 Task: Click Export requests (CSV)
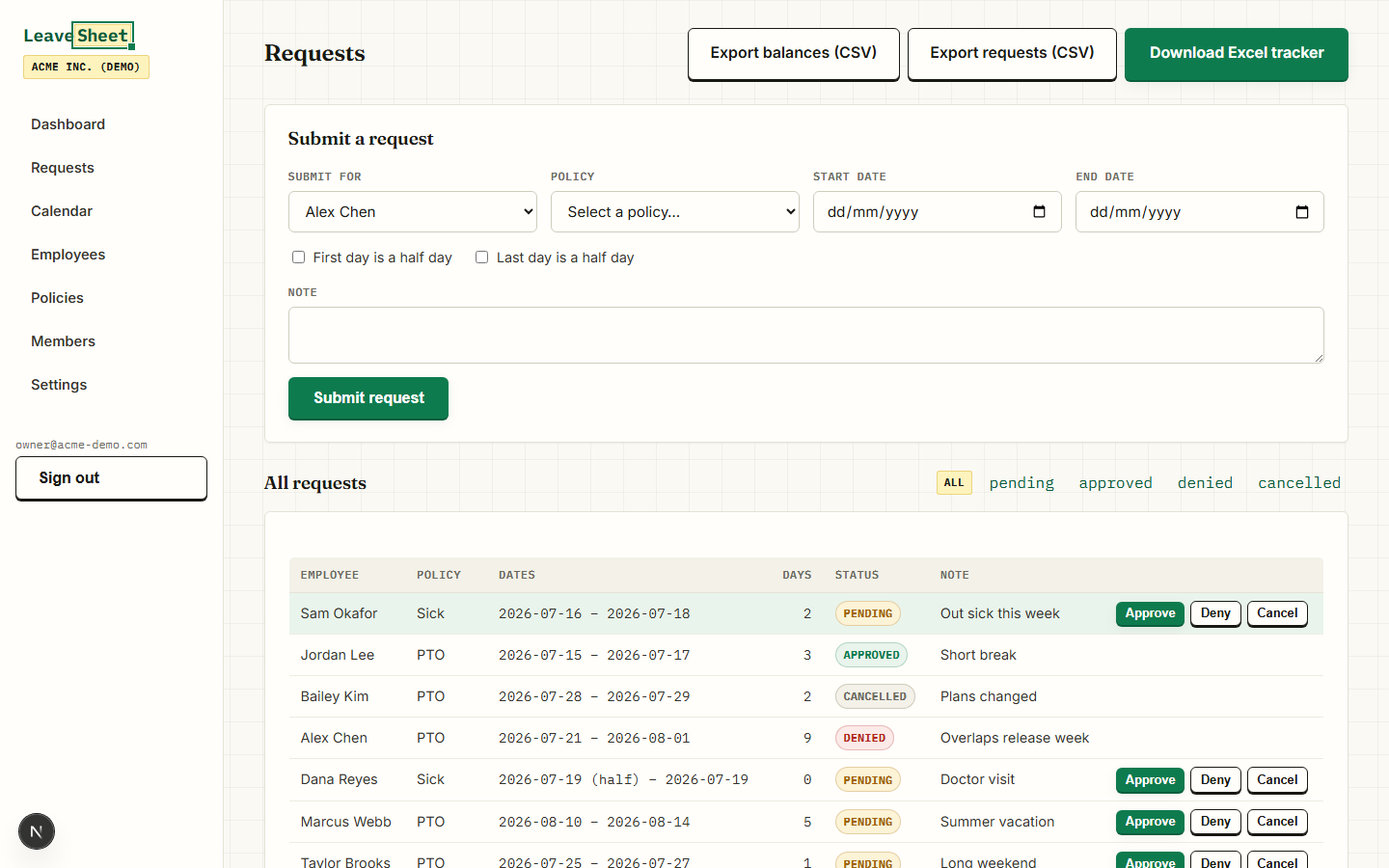(1012, 54)
